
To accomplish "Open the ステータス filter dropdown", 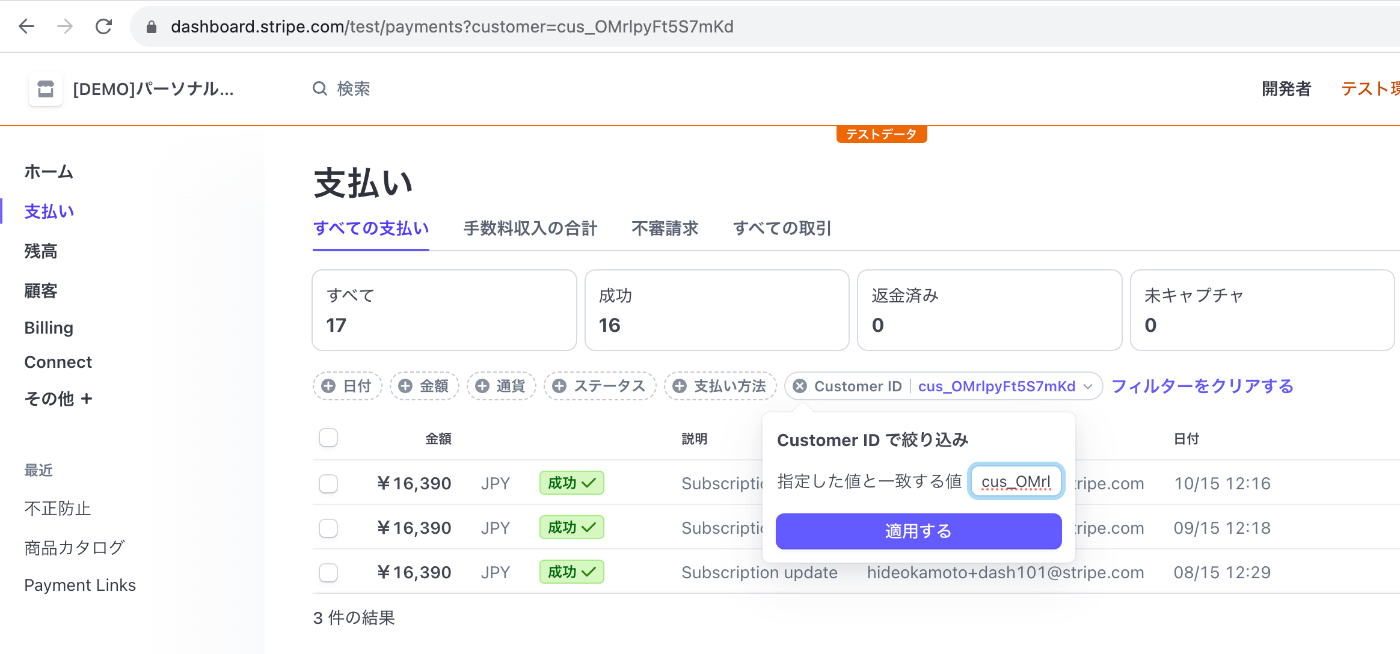I will coord(600,386).
